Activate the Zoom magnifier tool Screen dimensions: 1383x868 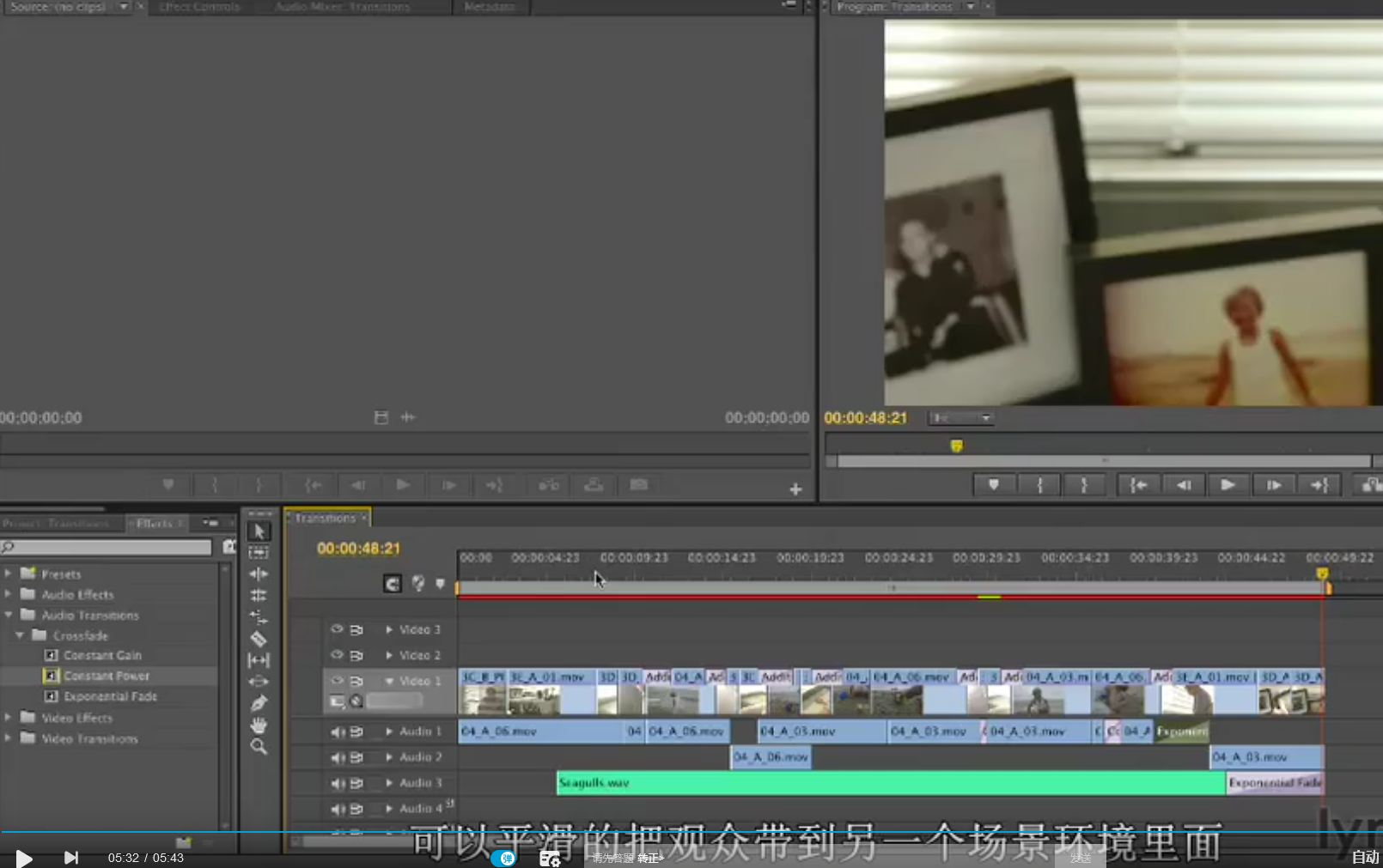click(x=258, y=747)
